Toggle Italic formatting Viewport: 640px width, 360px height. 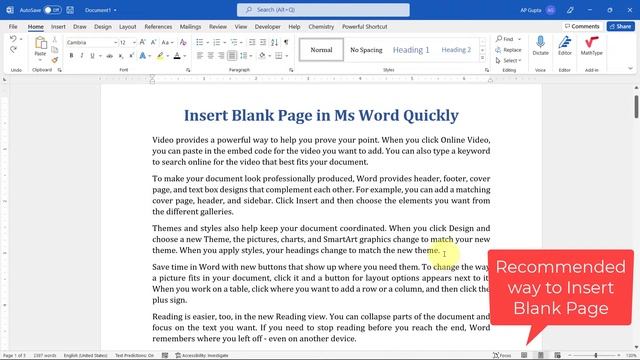82,56
